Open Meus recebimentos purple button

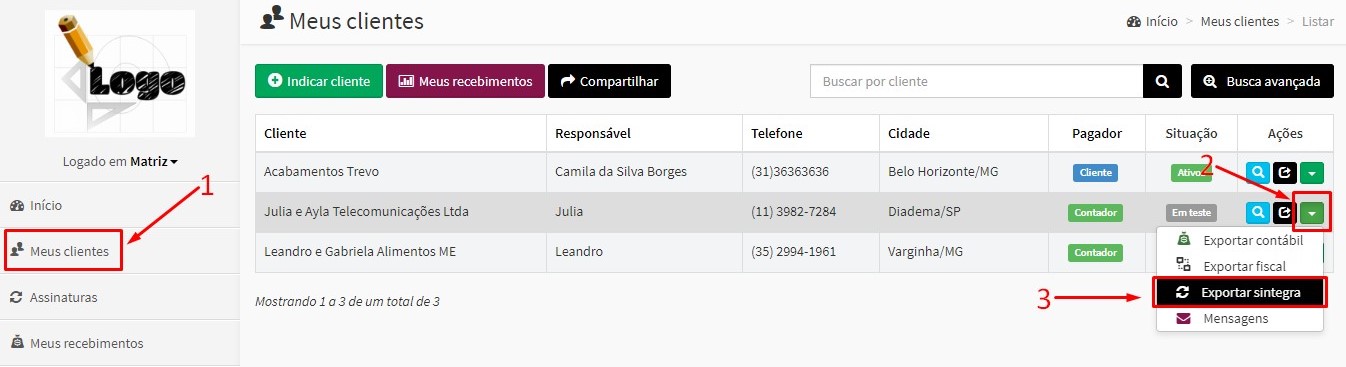(466, 81)
